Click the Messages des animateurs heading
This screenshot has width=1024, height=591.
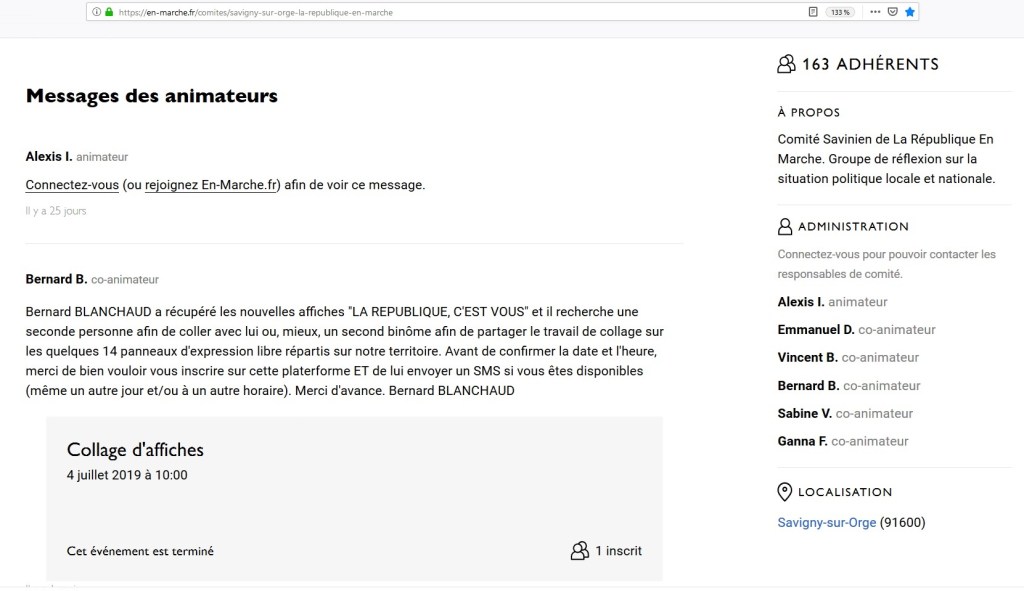(151, 96)
